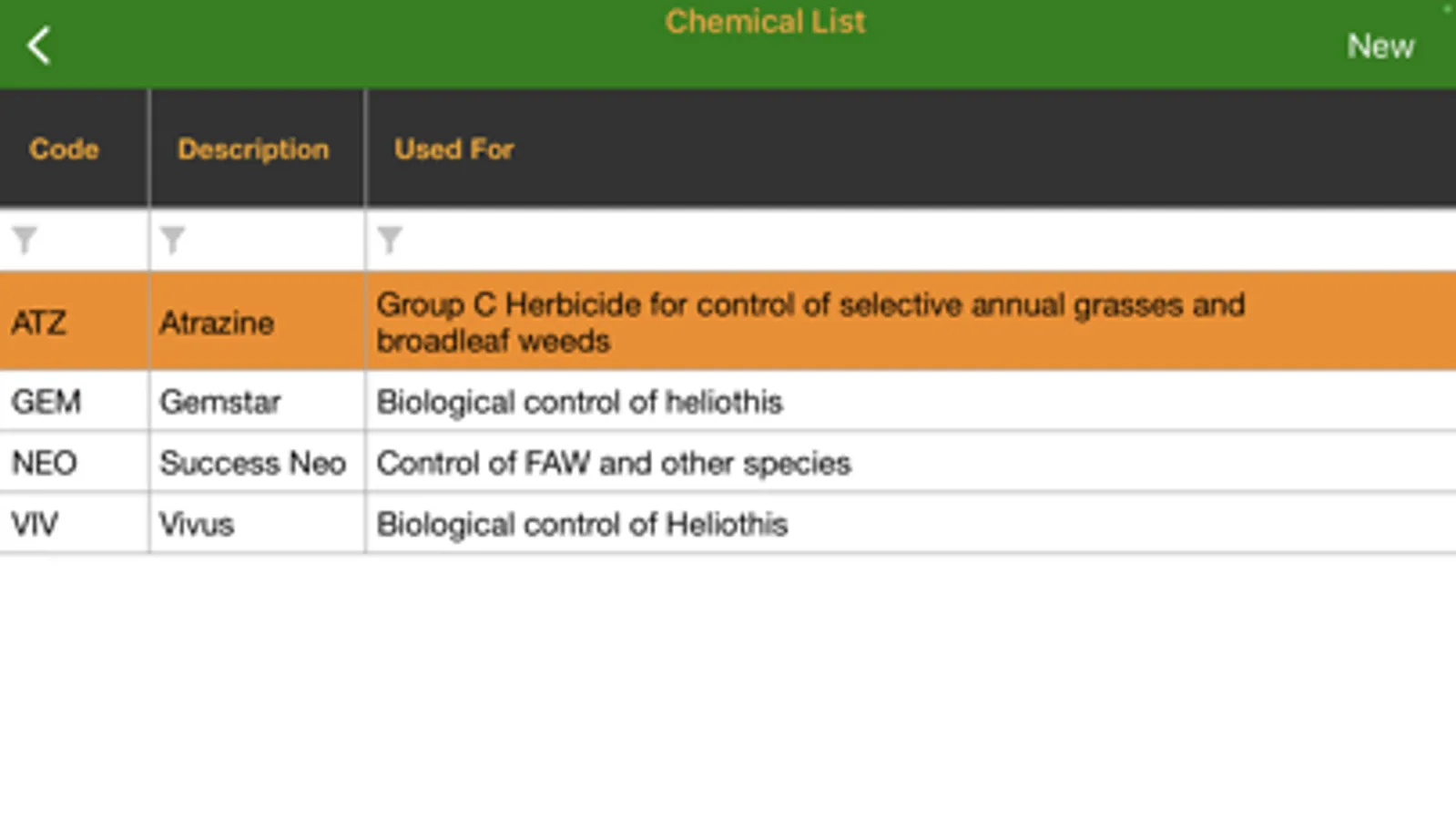The image size is (1456, 820).
Task: Select the NEO code cell
Action: pos(45,463)
